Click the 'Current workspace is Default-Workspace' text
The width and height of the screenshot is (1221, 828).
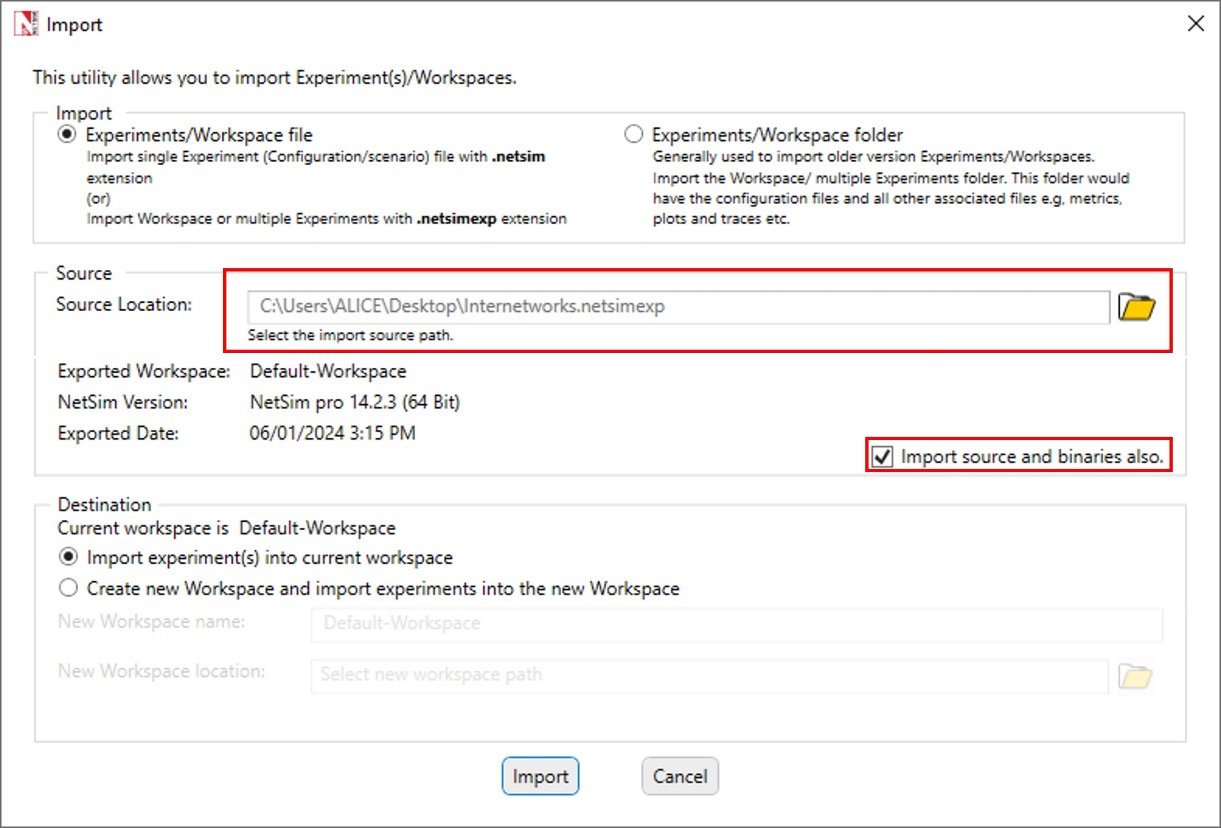click(x=227, y=528)
